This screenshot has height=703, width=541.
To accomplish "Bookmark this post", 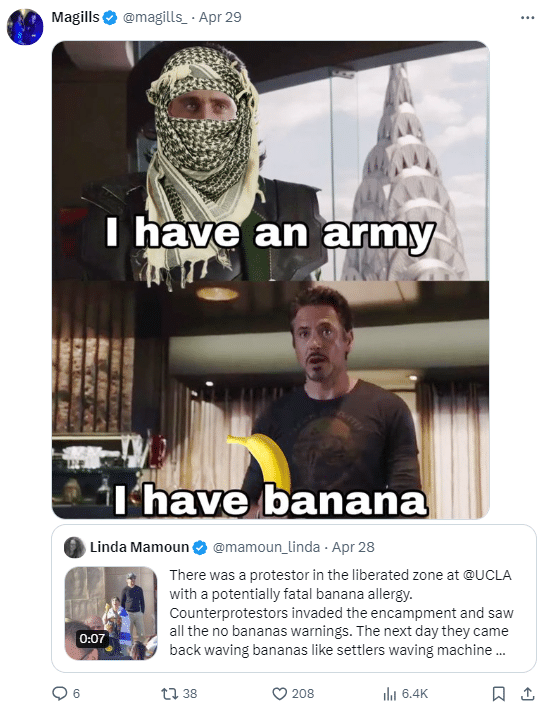I will pos(499,693).
